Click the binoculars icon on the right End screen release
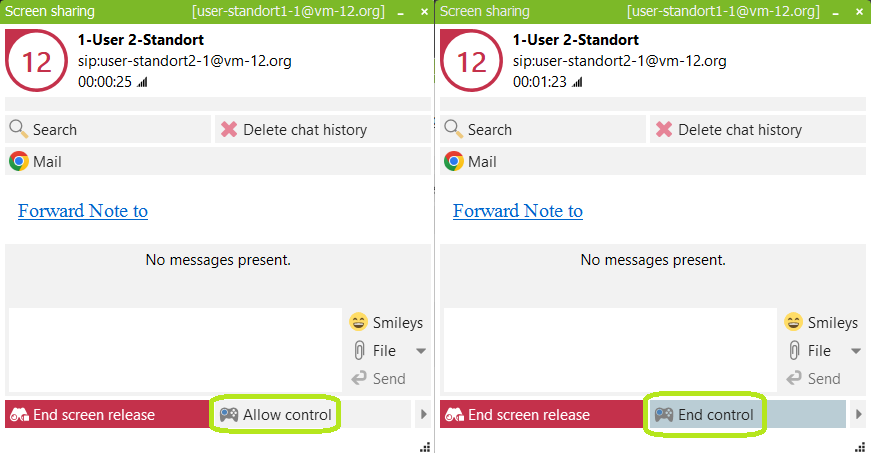 (x=454, y=415)
